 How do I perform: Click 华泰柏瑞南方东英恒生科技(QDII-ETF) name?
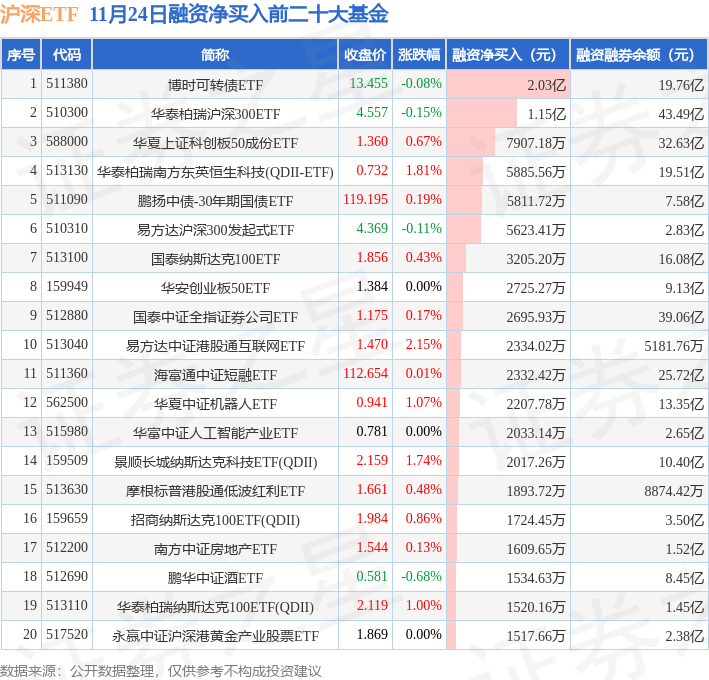click(x=215, y=172)
